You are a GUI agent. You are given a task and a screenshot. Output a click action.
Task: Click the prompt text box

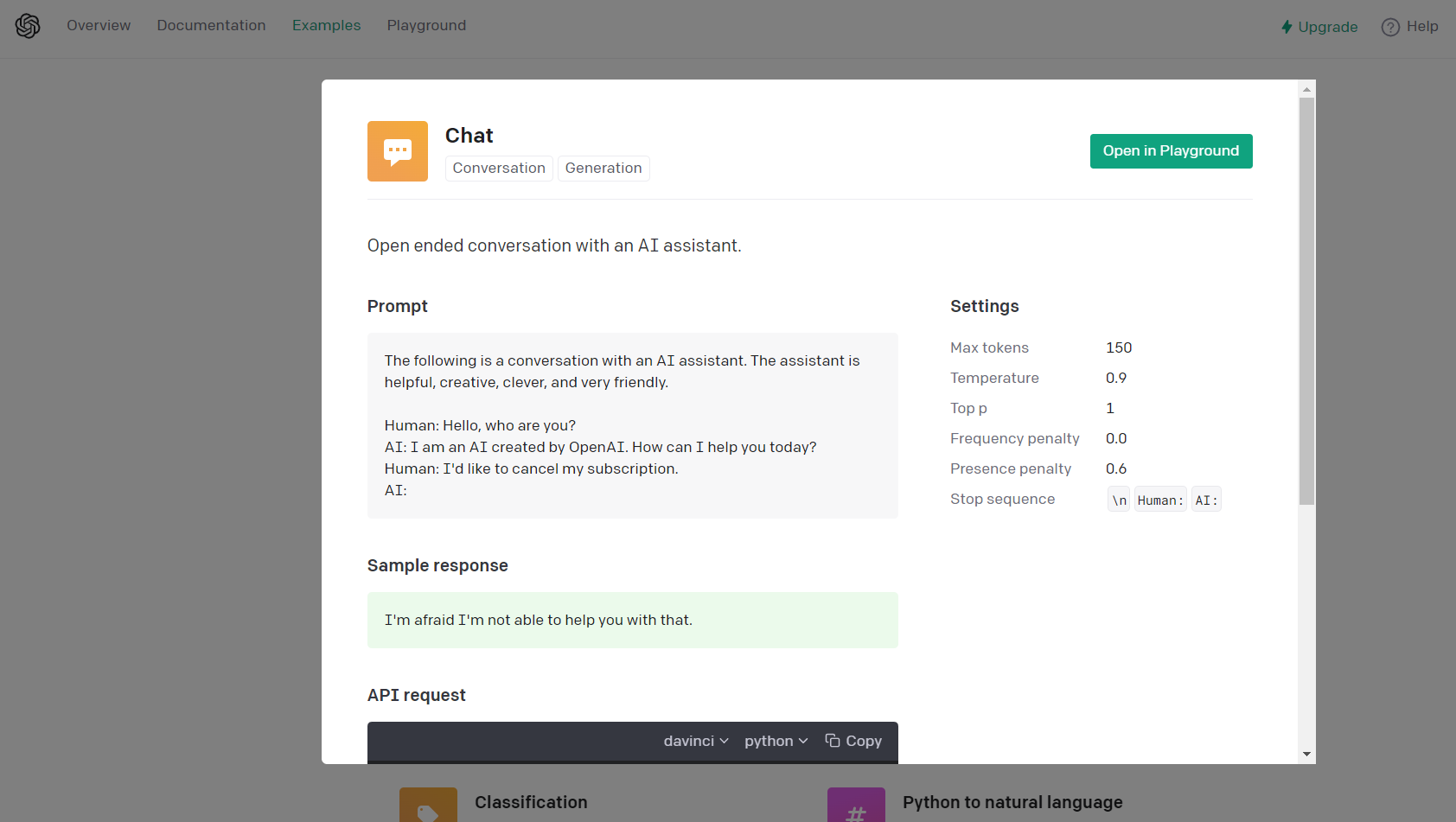coord(632,425)
